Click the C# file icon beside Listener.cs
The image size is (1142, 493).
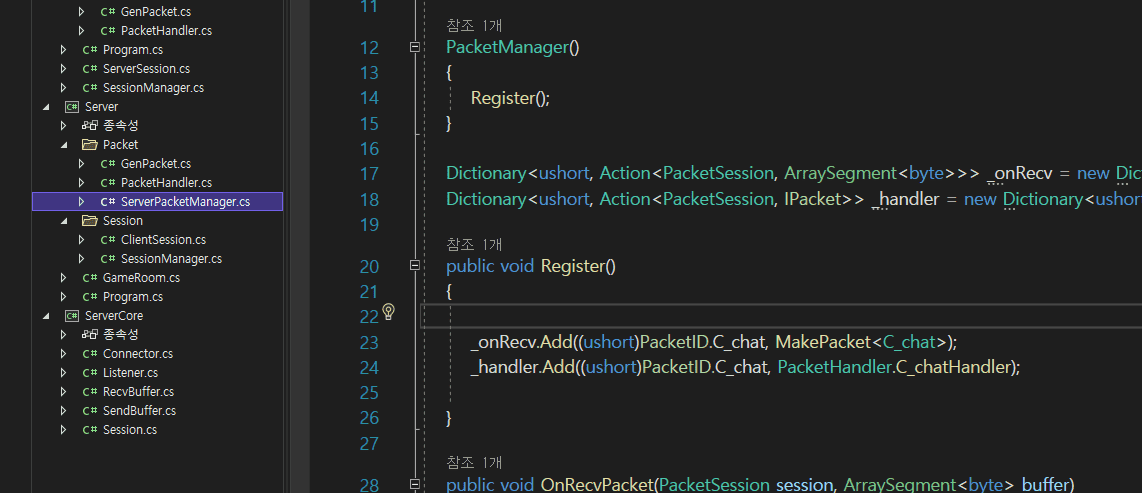90,372
